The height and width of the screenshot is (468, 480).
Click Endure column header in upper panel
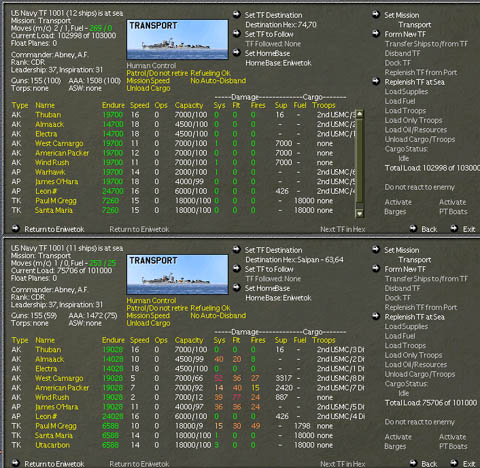113,105
